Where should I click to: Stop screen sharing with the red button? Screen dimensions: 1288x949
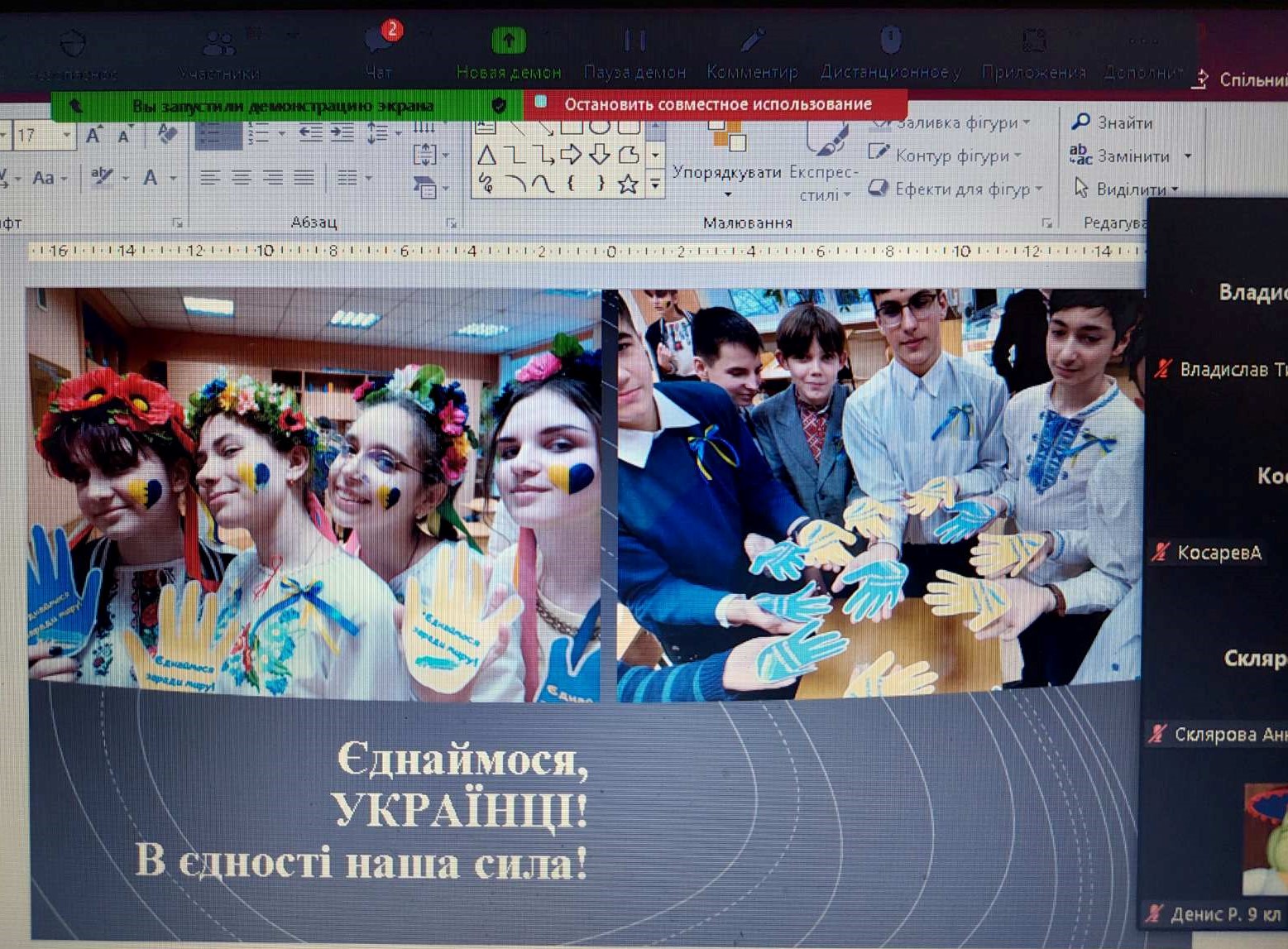pyautogui.click(x=716, y=105)
